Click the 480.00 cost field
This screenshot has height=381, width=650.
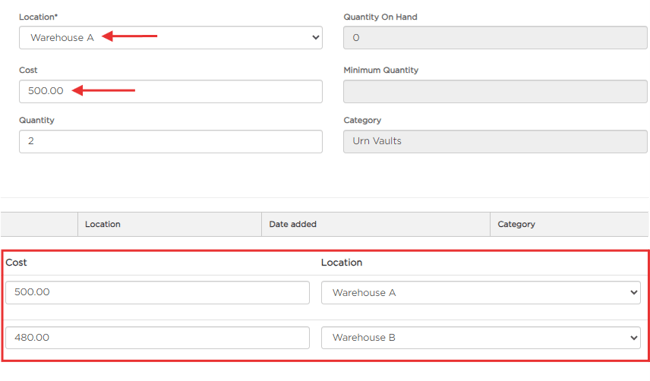point(158,337)
